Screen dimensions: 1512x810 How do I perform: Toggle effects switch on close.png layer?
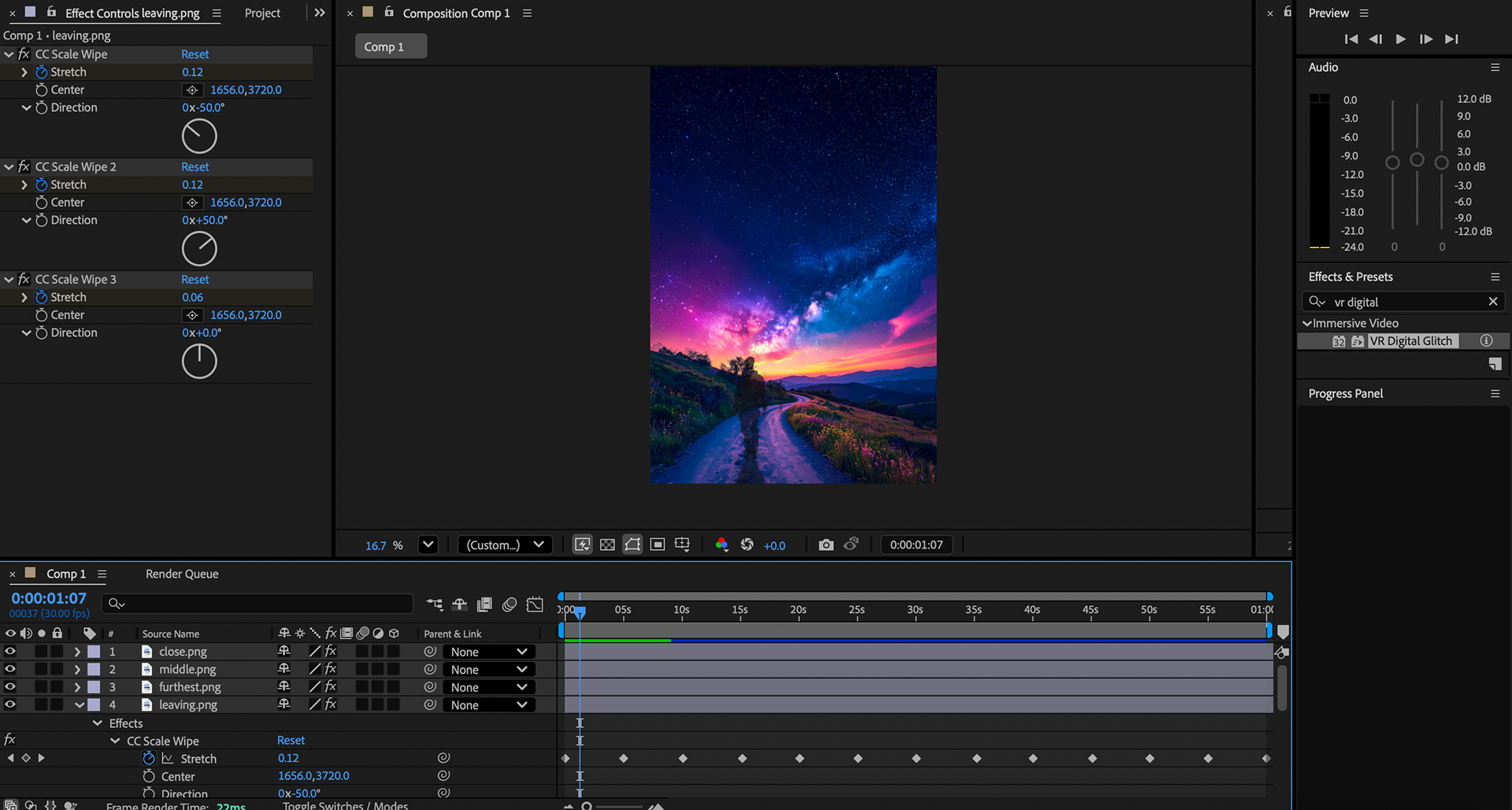click(331, 652)
